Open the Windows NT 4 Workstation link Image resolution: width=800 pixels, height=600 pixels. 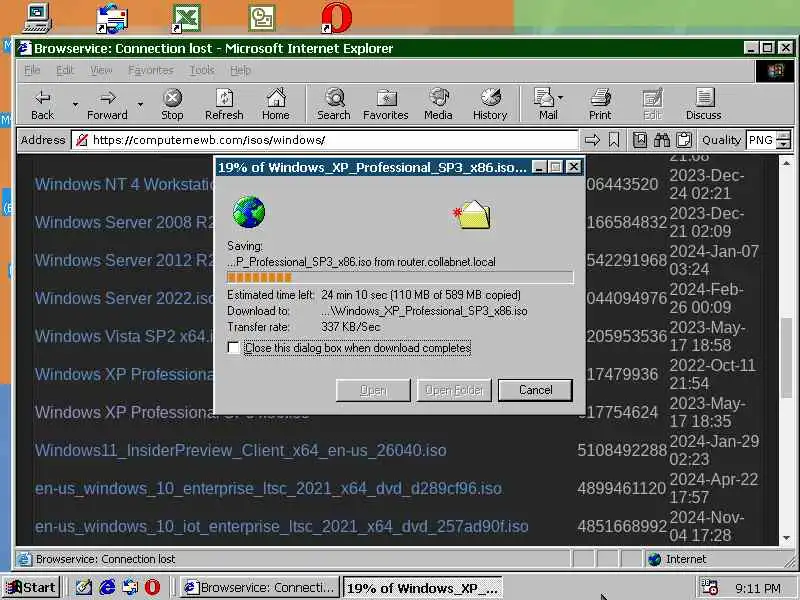[x=124, y=184]
